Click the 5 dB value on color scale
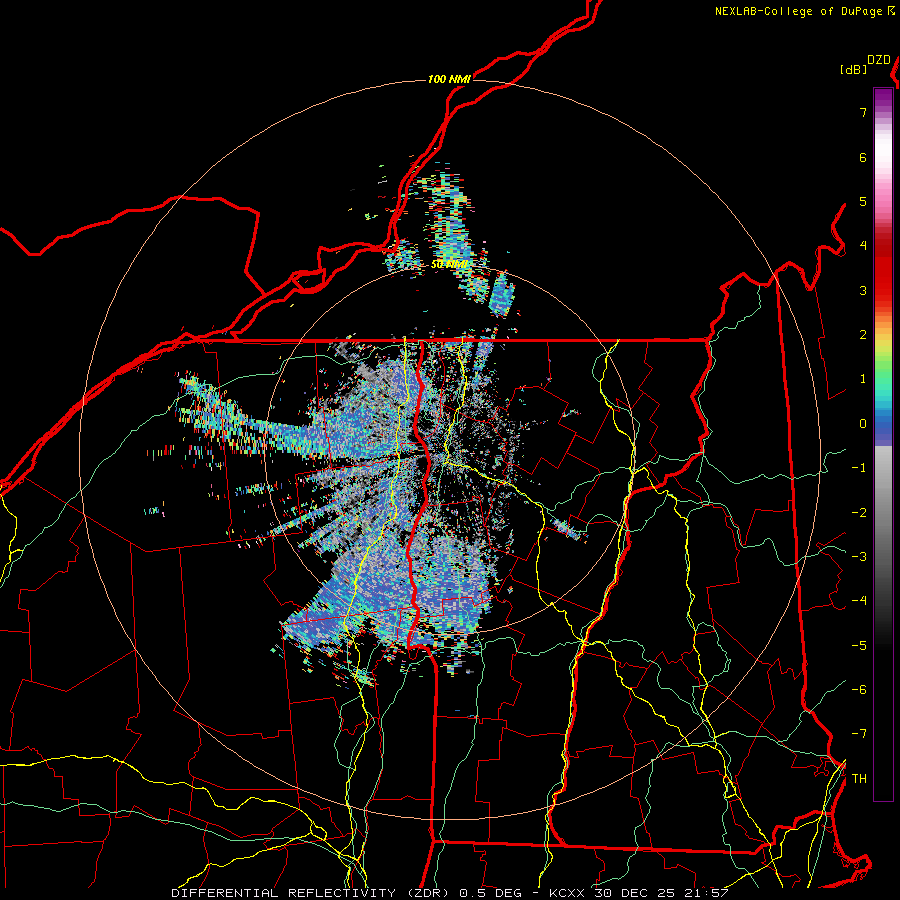 (x=863, y=201)
